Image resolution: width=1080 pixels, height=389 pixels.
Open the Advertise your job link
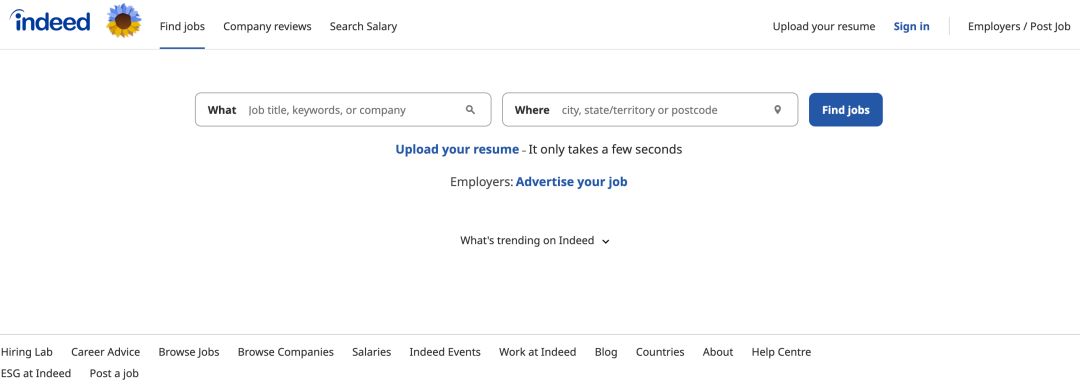[572, 182]
